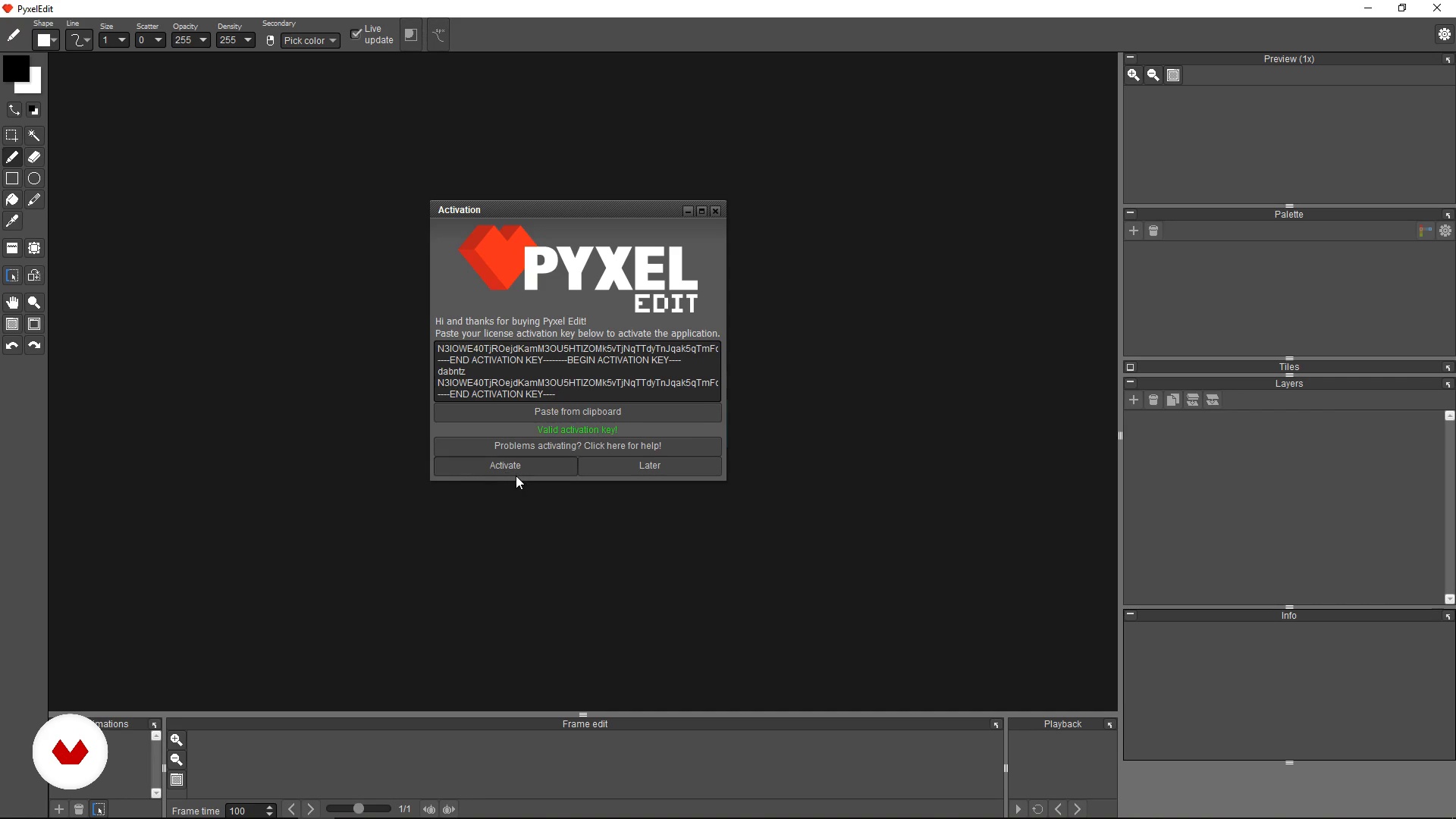Image resolution: width=1456 pixels, height=819 pixels.
Task: Click the black primary color swatch
Action: pos(15,68)
